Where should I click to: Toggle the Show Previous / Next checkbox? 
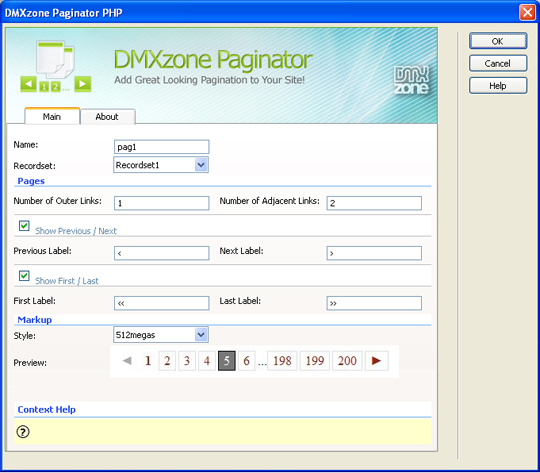click(x=24, y=226)
